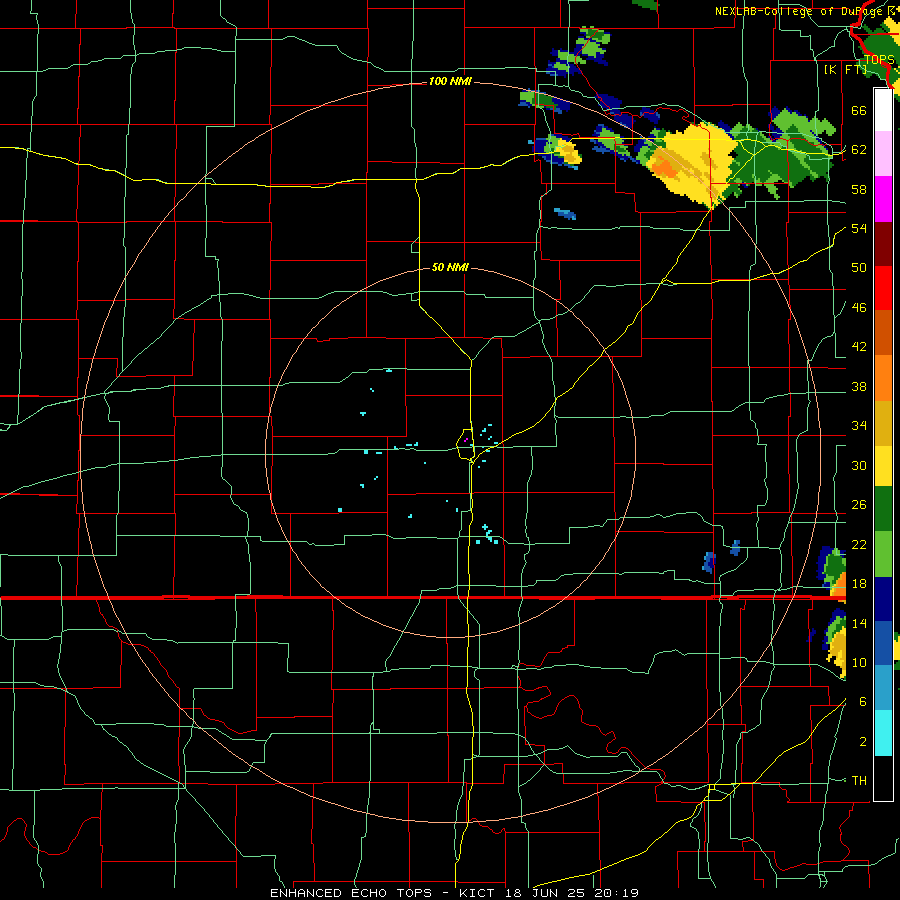Viewport: 900px width, 900px height.
Task: Click the "30" legend value
Action: click(x=859, y=465)
